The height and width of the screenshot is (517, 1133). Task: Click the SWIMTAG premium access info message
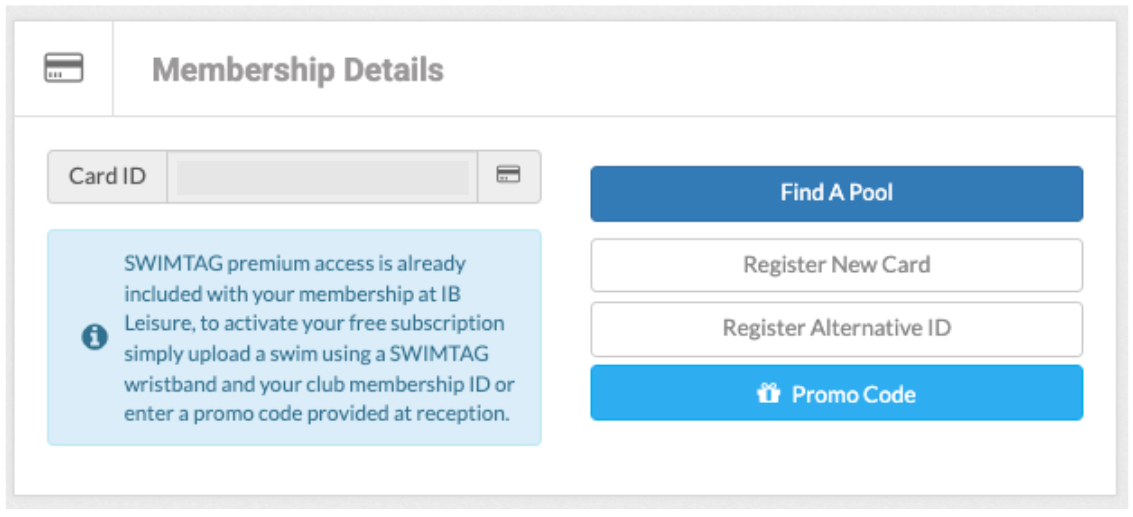coord(318,338)
